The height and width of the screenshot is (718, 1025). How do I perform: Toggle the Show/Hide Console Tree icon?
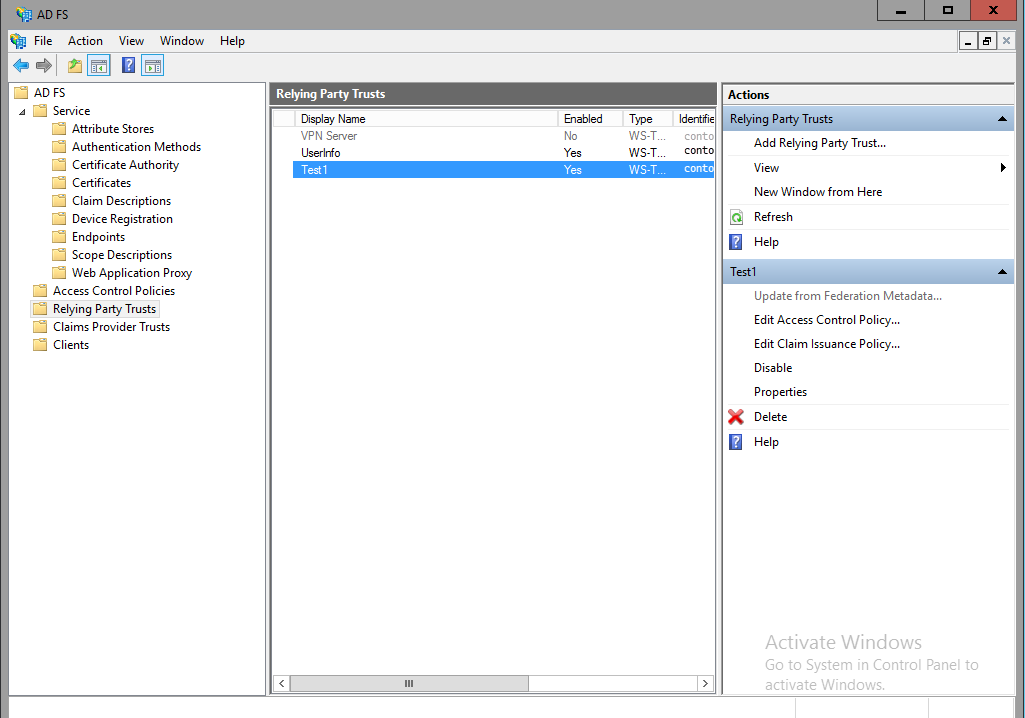click(x=99, y=65)
